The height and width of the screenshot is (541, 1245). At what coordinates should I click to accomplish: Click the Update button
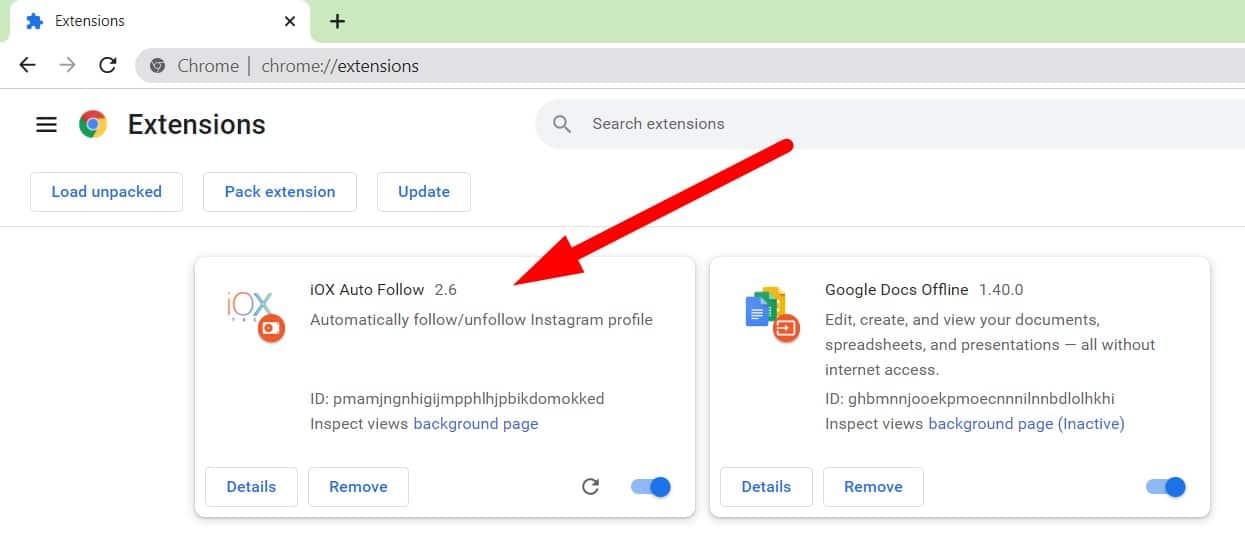coord(423,192)
